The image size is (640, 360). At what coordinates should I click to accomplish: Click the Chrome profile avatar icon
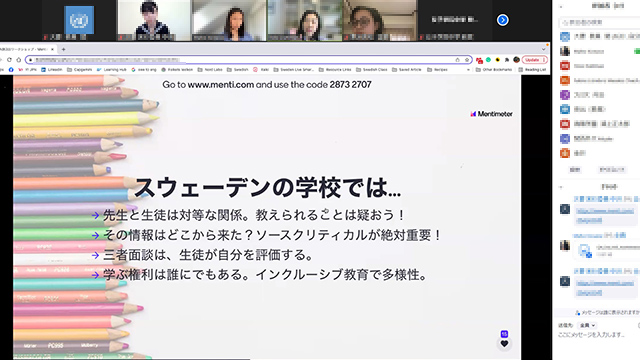click(516, 60)
